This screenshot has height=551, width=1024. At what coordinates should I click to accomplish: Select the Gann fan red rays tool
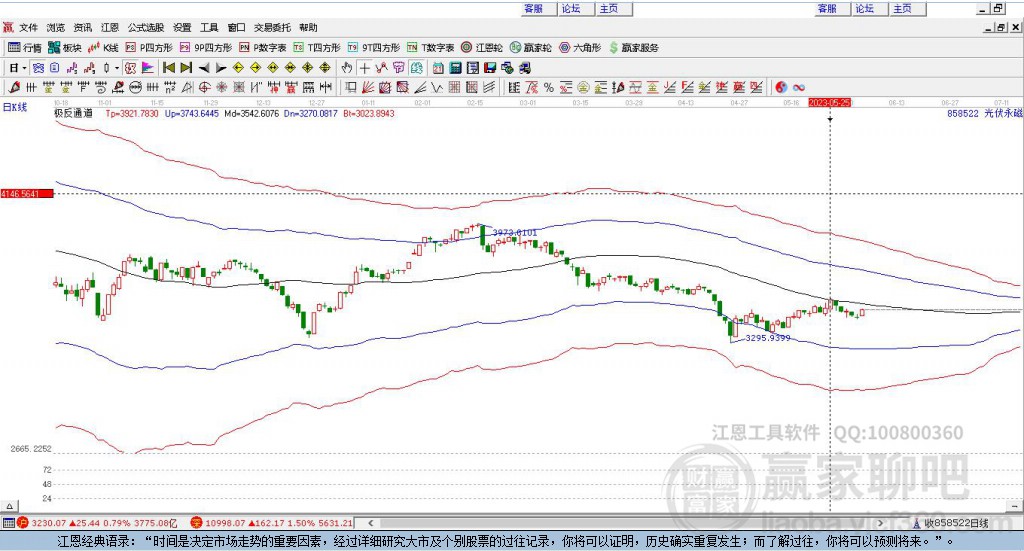pyautogui.click(x=368, y=87)
